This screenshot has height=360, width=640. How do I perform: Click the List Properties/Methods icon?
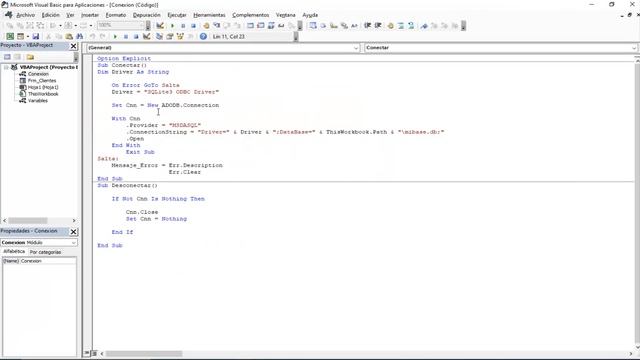point(313,25)
